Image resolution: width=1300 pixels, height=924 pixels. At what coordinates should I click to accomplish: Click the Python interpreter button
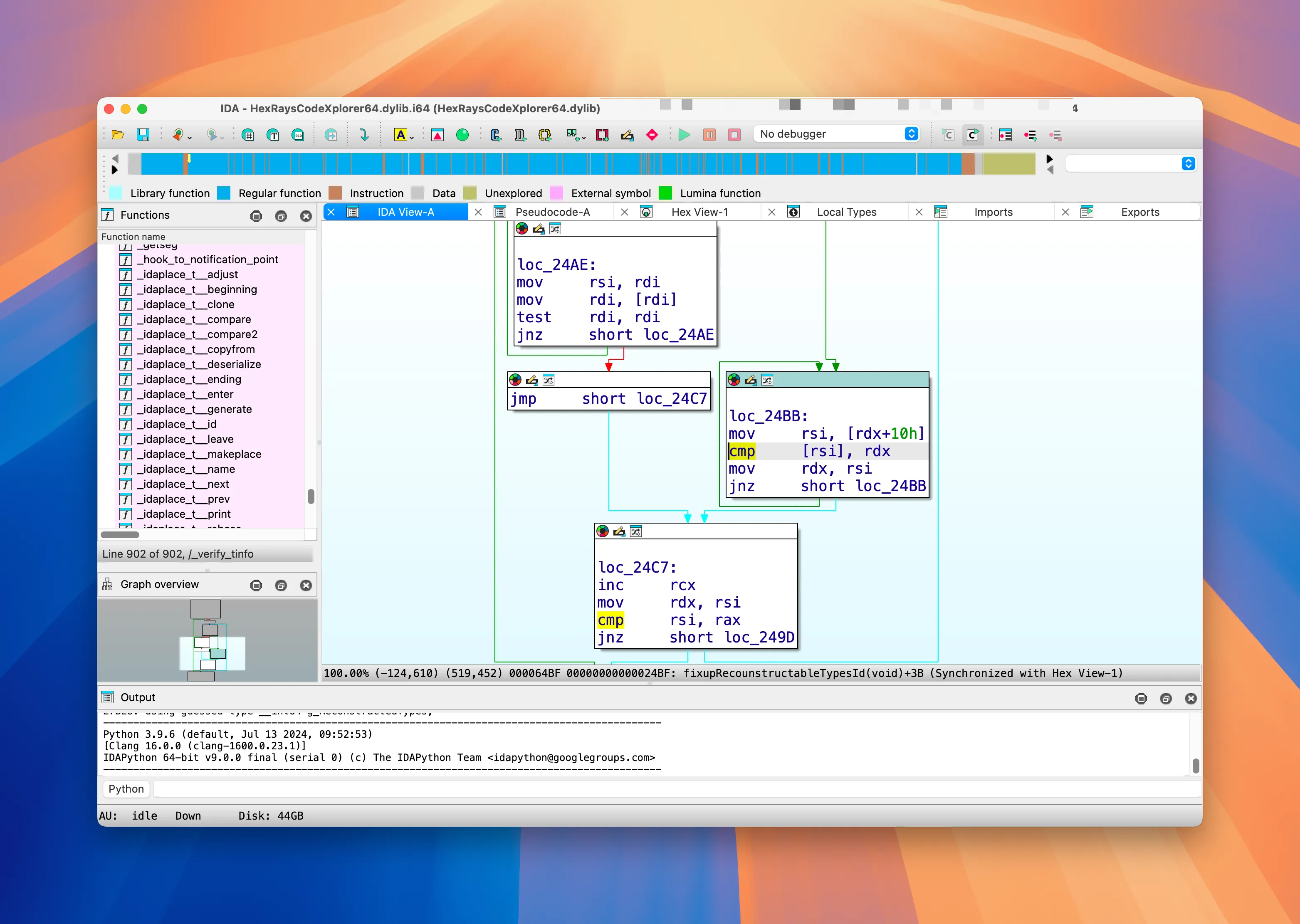(126, 789)
